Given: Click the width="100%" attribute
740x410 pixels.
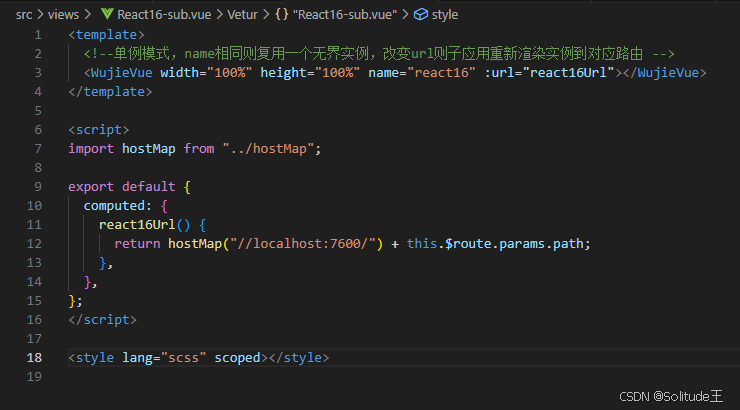Looking at the screenshot, I should tap(206, 73).
